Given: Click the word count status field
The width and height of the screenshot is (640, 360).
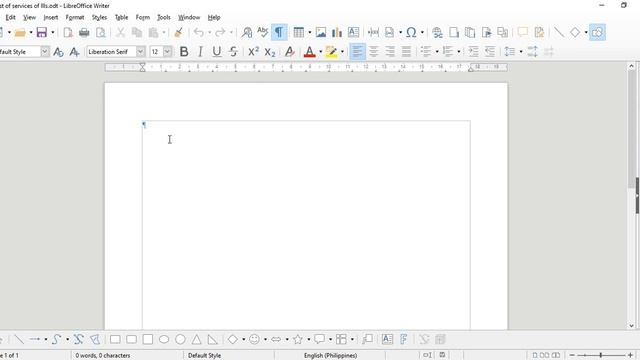Looking at the screenshot, I should pos(103,356).
